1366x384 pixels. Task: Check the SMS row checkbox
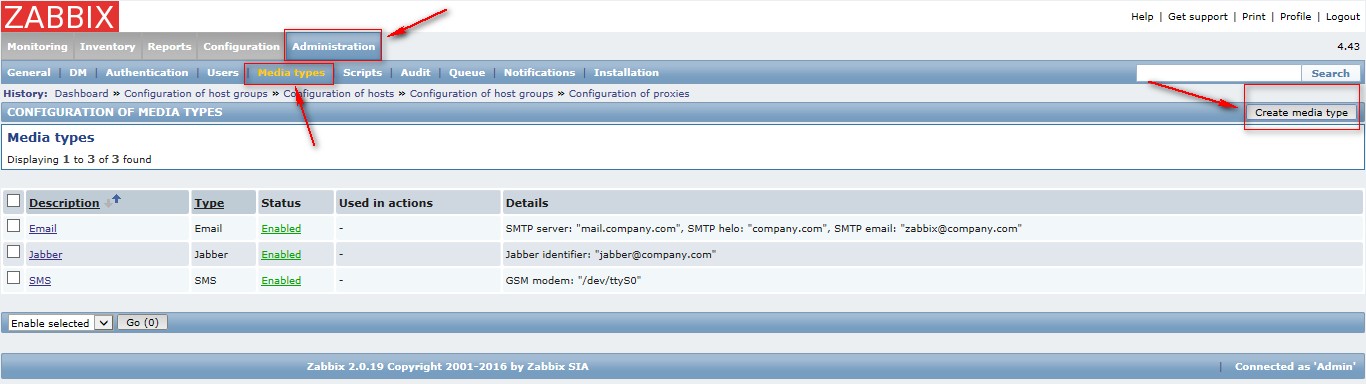pos(14,278)
